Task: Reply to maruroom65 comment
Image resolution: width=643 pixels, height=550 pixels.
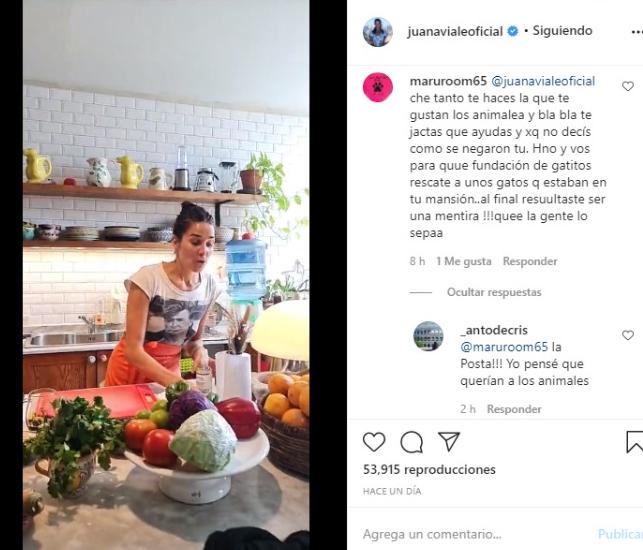Action: coord(530,261)
